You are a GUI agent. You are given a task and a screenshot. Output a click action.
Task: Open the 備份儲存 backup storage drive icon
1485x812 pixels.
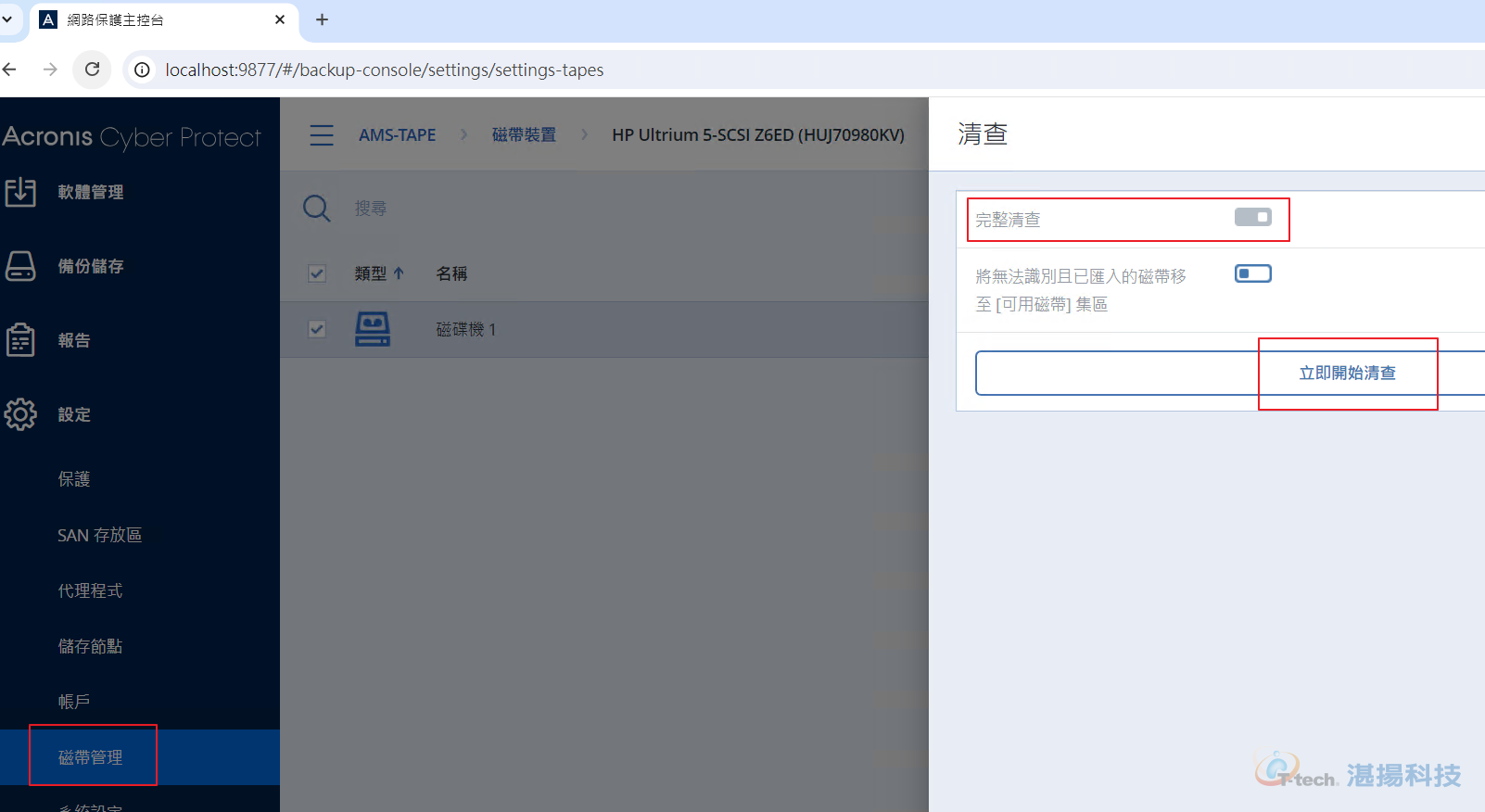pyautogui.click(x=20, y=266)
